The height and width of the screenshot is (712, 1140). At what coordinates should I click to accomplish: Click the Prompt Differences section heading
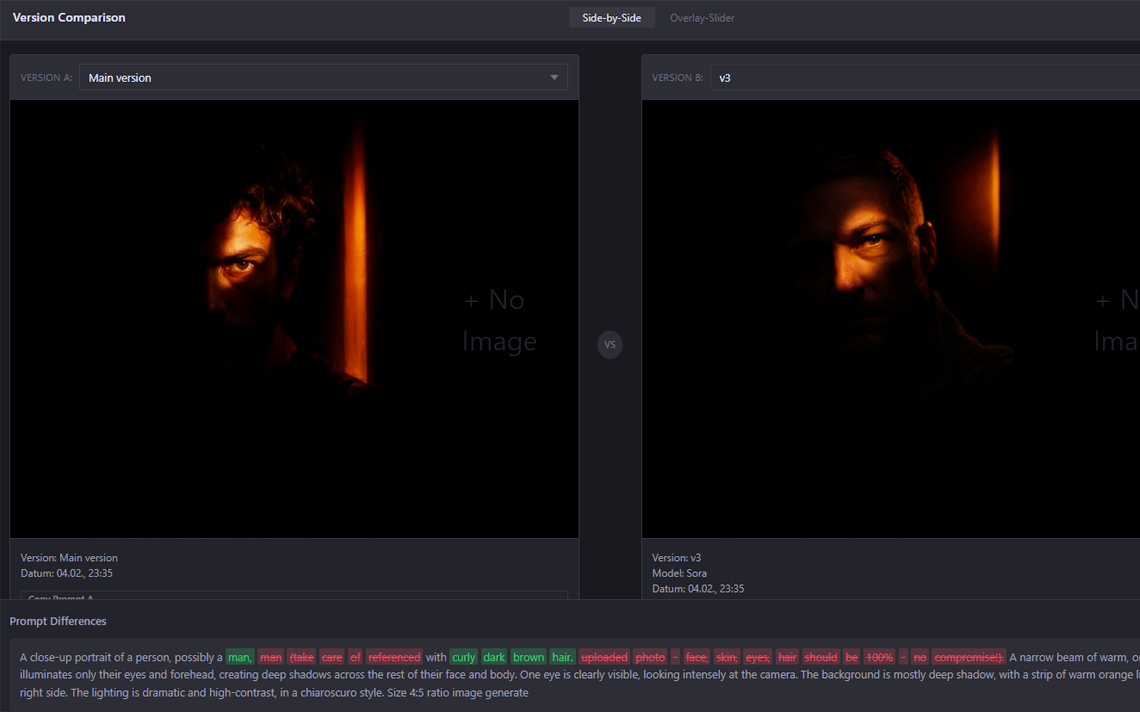pos(55,621)
